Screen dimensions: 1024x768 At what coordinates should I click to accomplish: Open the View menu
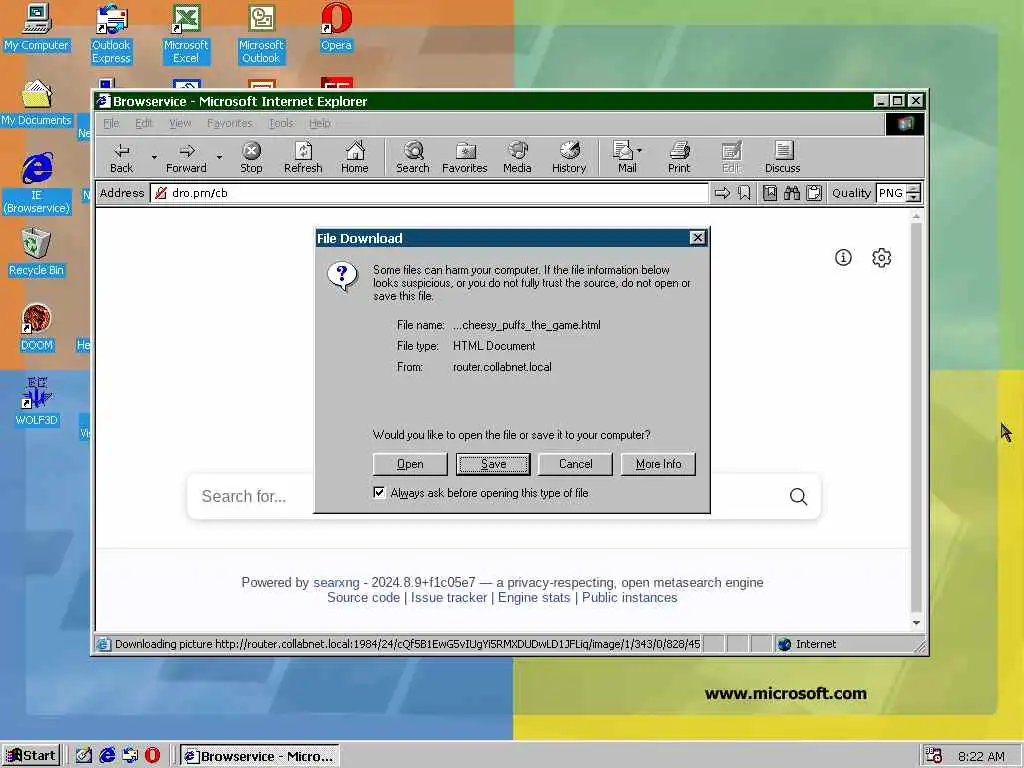[x=180, y=123]
